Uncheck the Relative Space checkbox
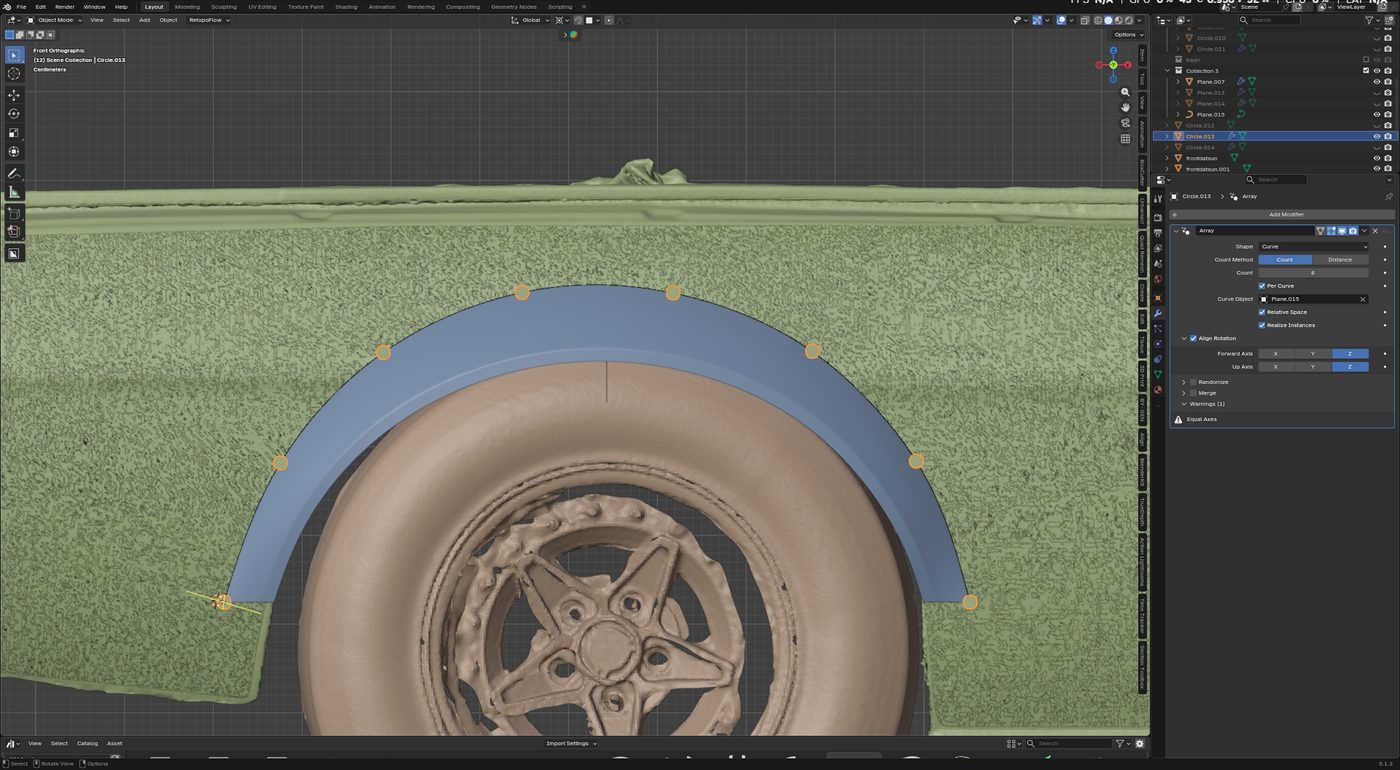1400x770 pixels. tap(1262, 312)
